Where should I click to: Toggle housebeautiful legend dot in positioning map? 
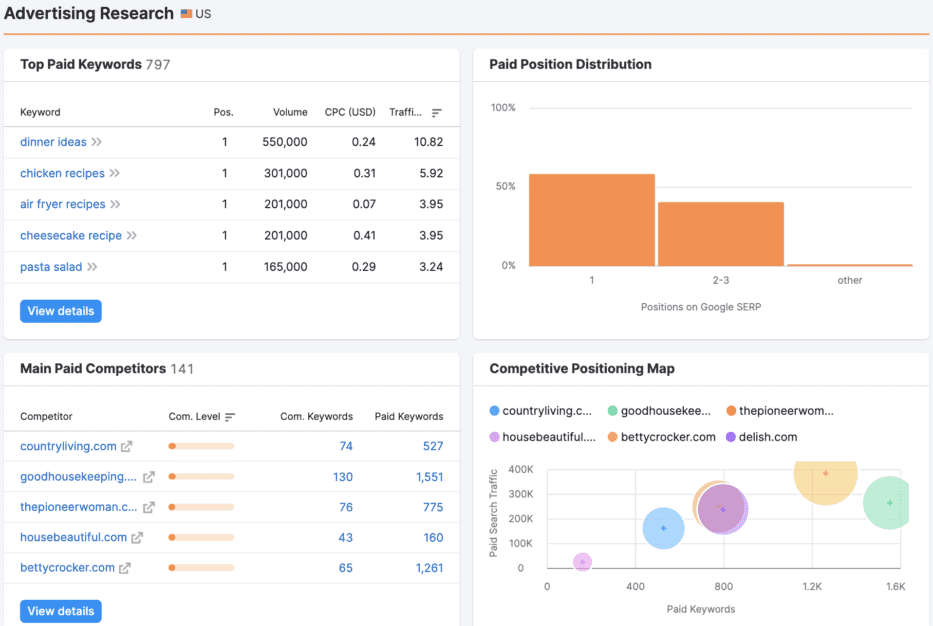pyautogui.click(x=494, y=437)
